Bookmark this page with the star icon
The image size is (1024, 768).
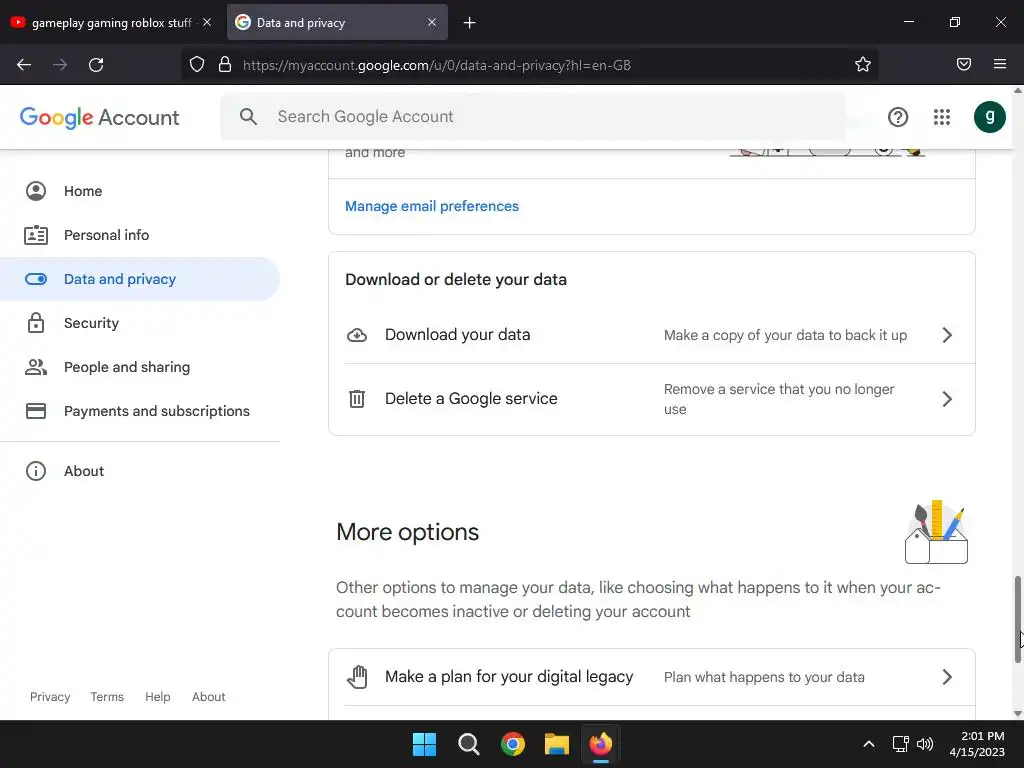click(863, 64)
